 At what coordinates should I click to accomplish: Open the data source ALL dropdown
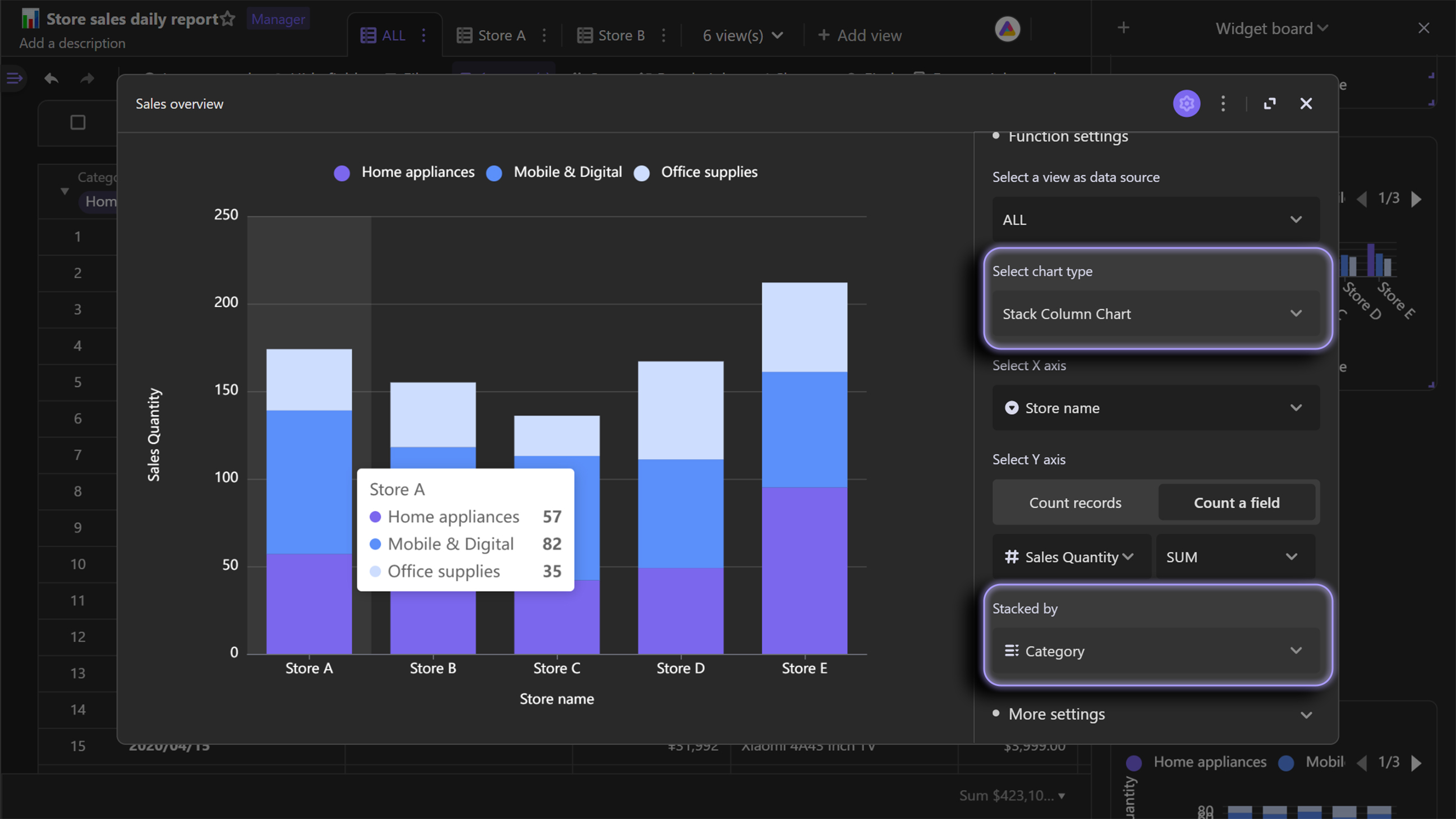click(x=1156, y=219)
